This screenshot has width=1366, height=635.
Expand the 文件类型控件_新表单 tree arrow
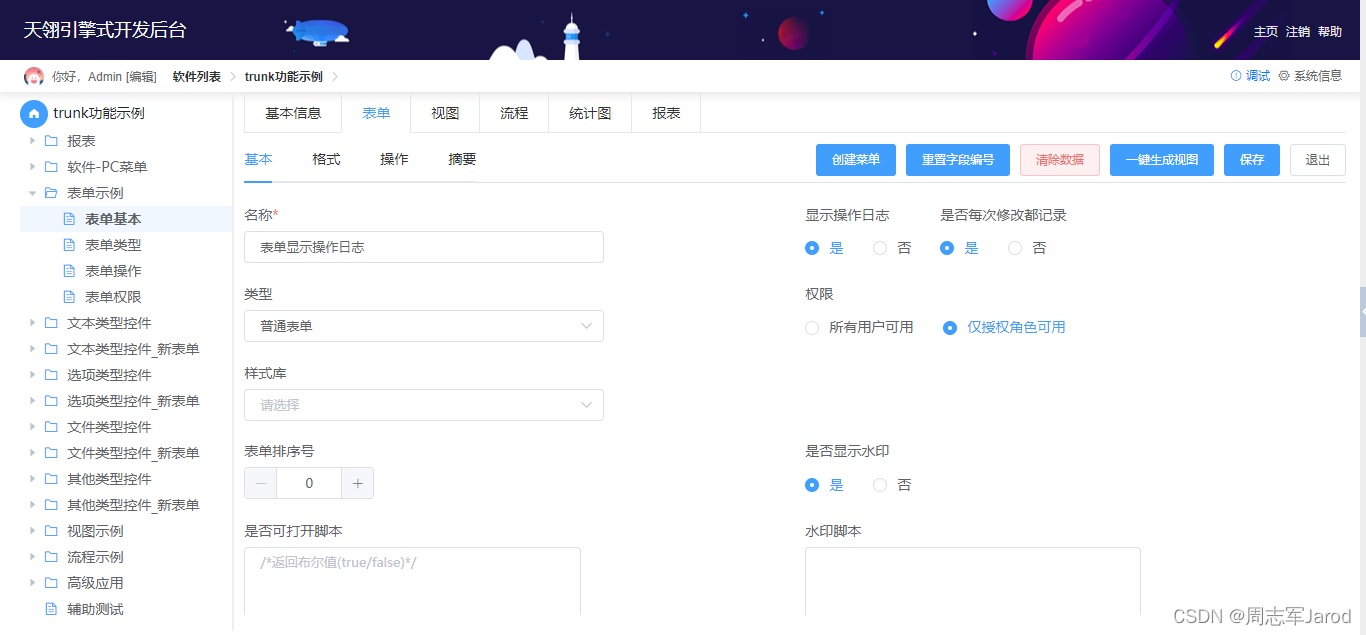click(x=33, y=453)
